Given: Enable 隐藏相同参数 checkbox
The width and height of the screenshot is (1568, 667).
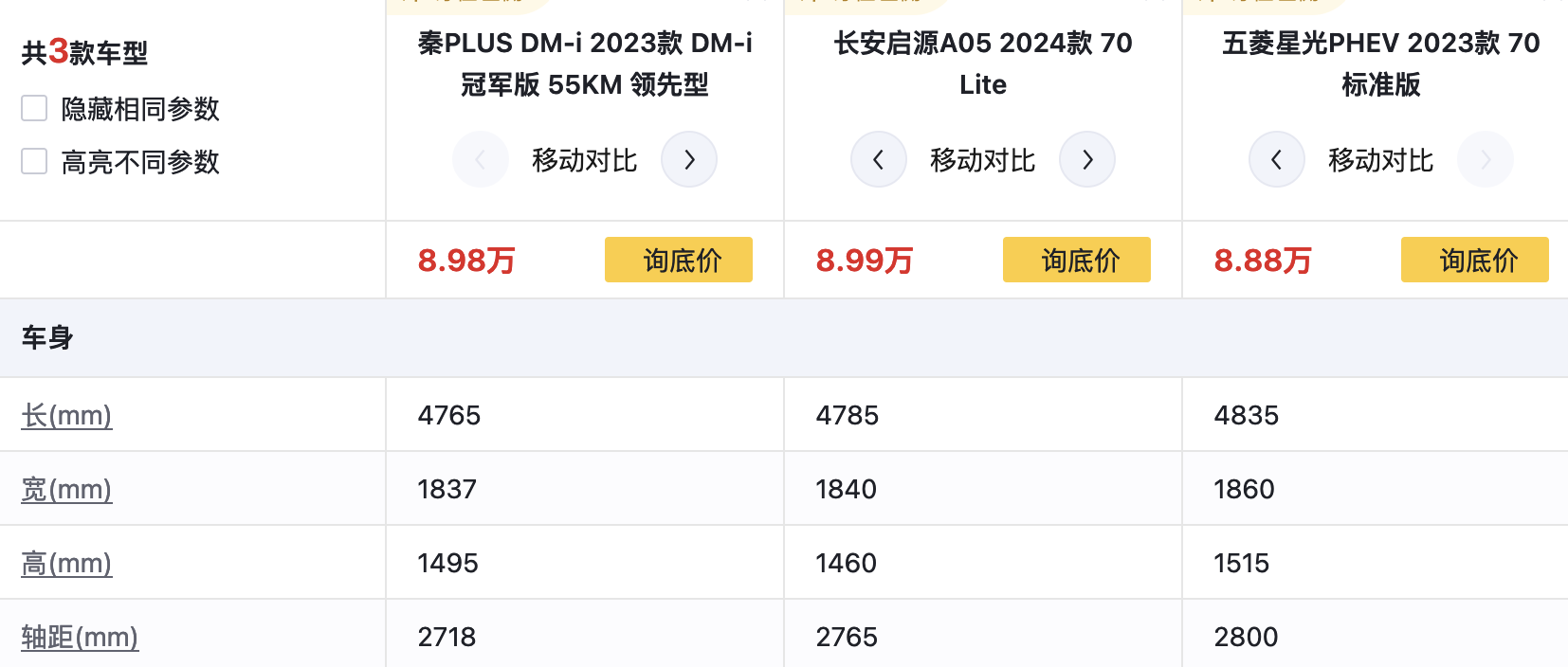Looking at the screenshot, I should [34, 108].
